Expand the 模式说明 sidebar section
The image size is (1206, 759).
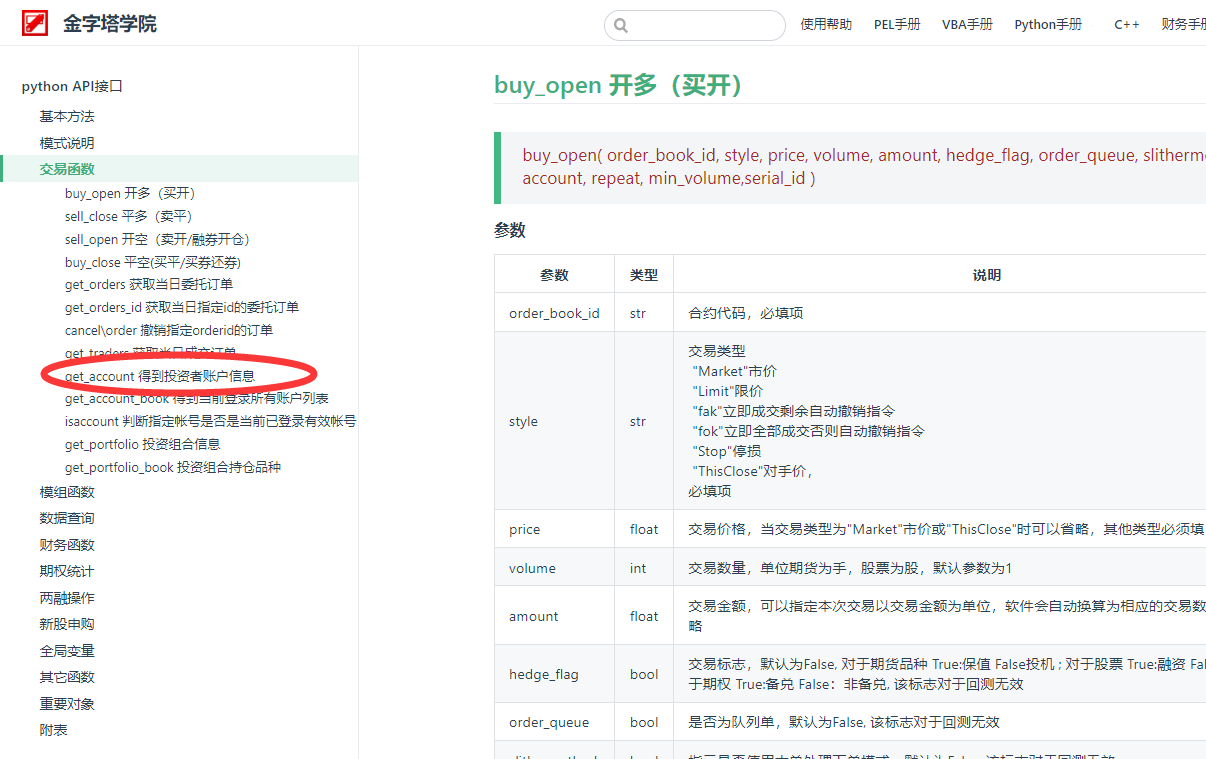67,143
